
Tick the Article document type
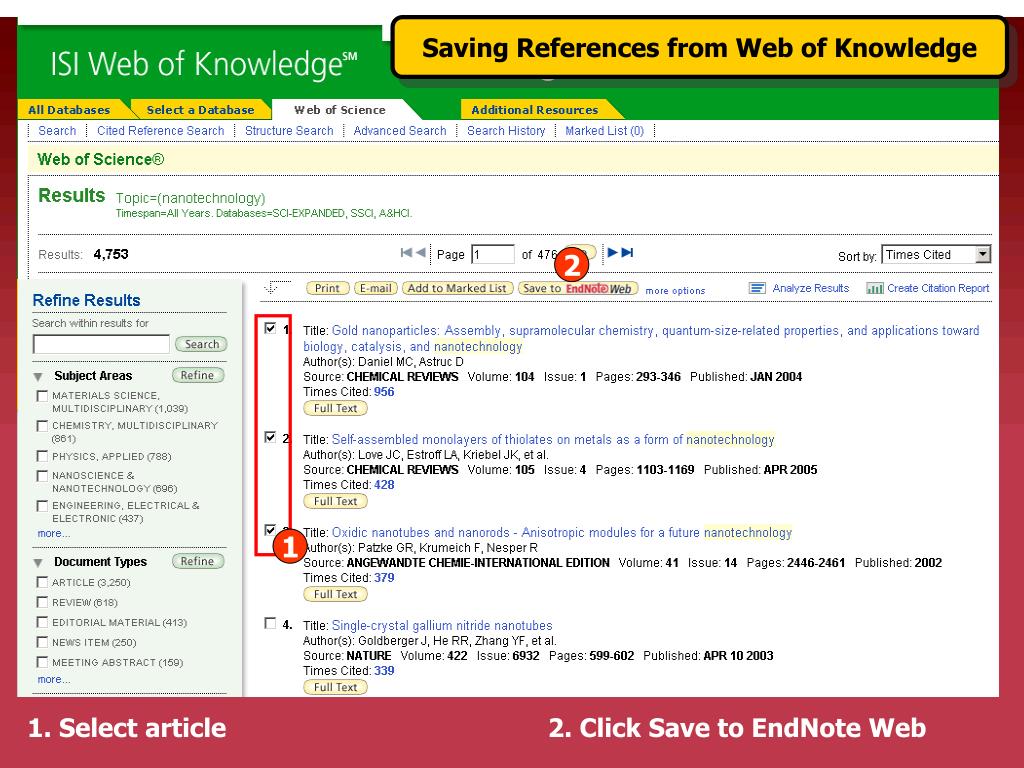42,582
